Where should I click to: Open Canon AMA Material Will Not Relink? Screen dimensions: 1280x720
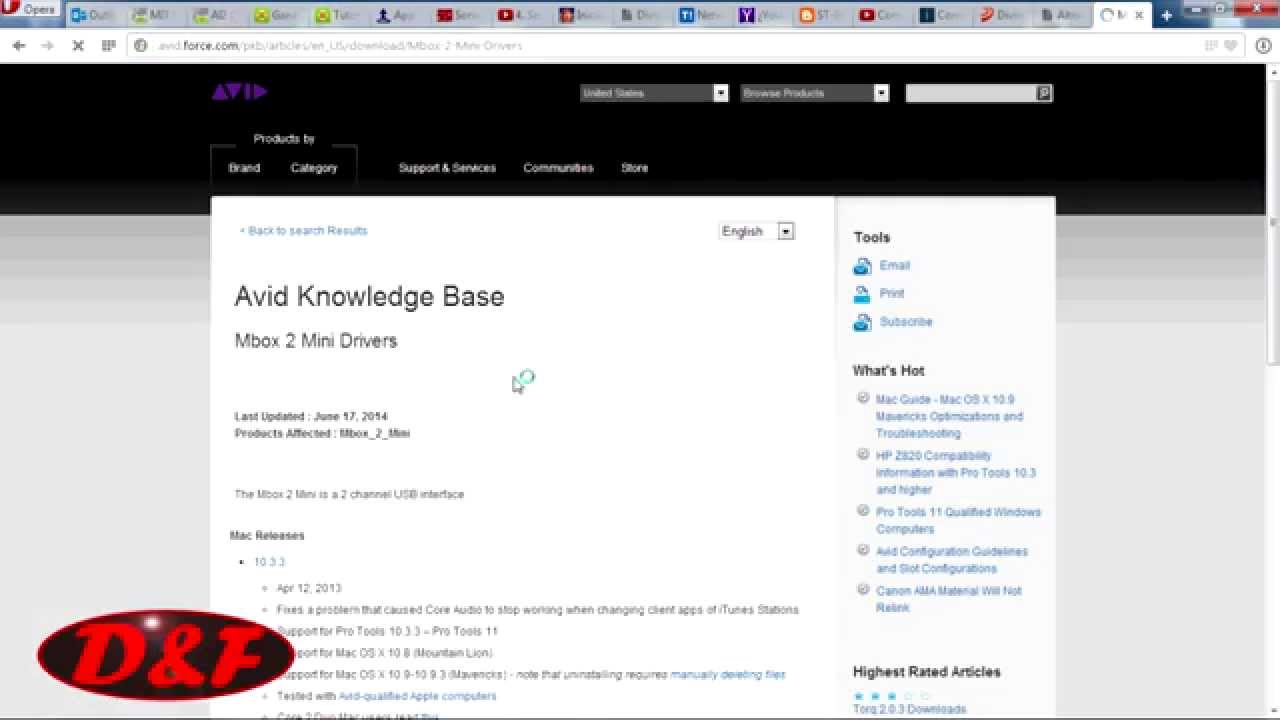(x=949, y=599)
